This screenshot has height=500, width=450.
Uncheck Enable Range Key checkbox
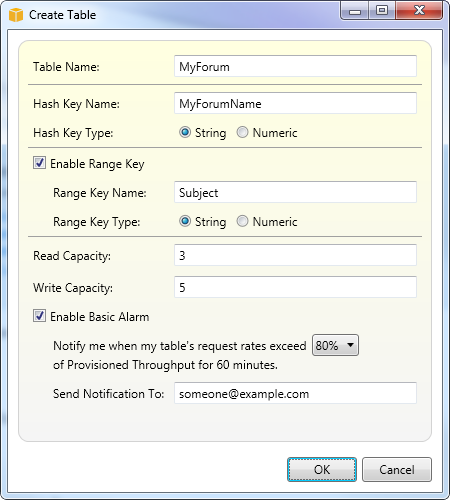click(39, 163)
